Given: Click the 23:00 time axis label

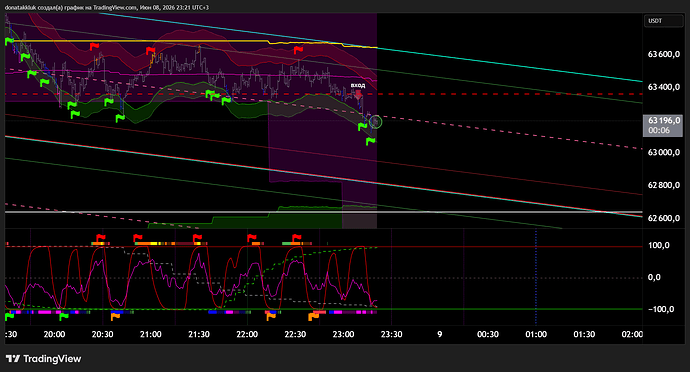Looking at the screenshot, I should click(343, 335).
